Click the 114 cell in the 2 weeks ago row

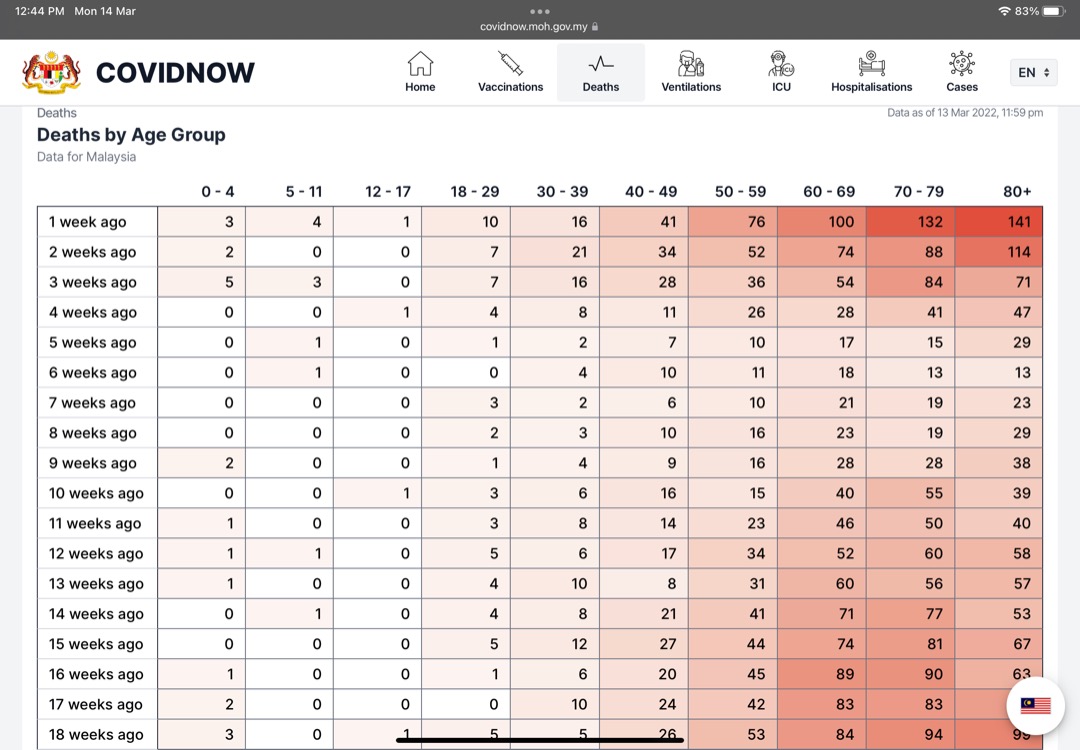999,252
